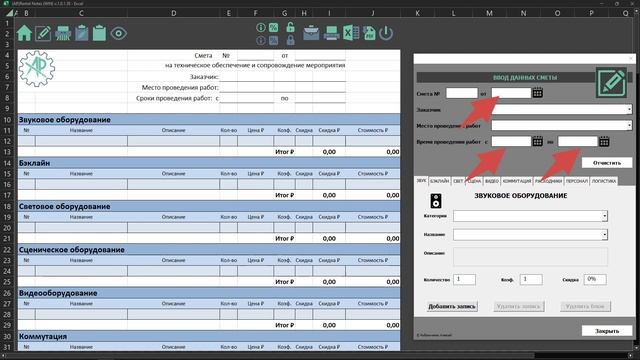Expand the Заказчик combo box
Screen dimensions: 640x360
coord(629,109)
